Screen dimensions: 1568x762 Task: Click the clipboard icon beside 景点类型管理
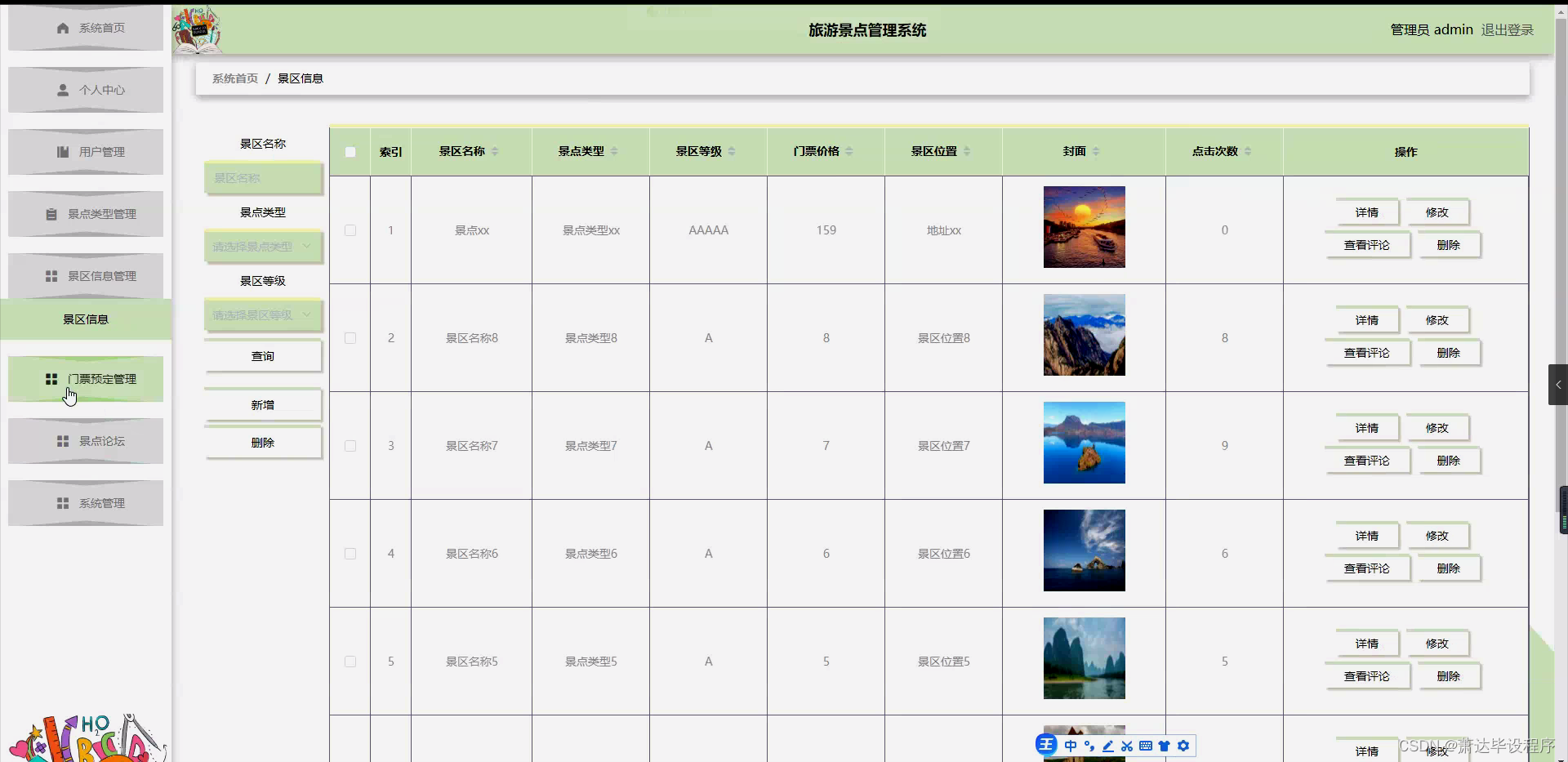tap(51, 214)
